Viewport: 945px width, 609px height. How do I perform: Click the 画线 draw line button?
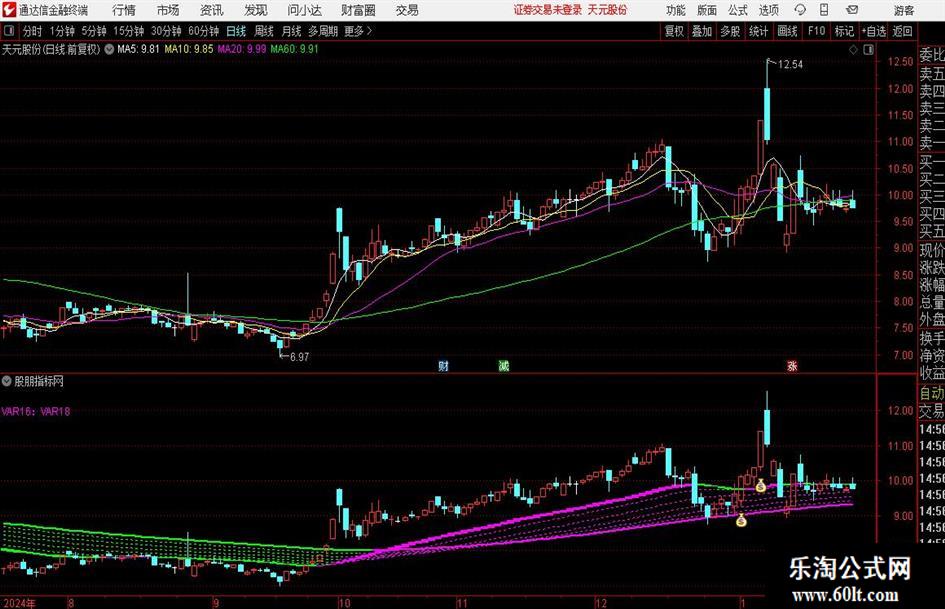[x=787, y=31]
